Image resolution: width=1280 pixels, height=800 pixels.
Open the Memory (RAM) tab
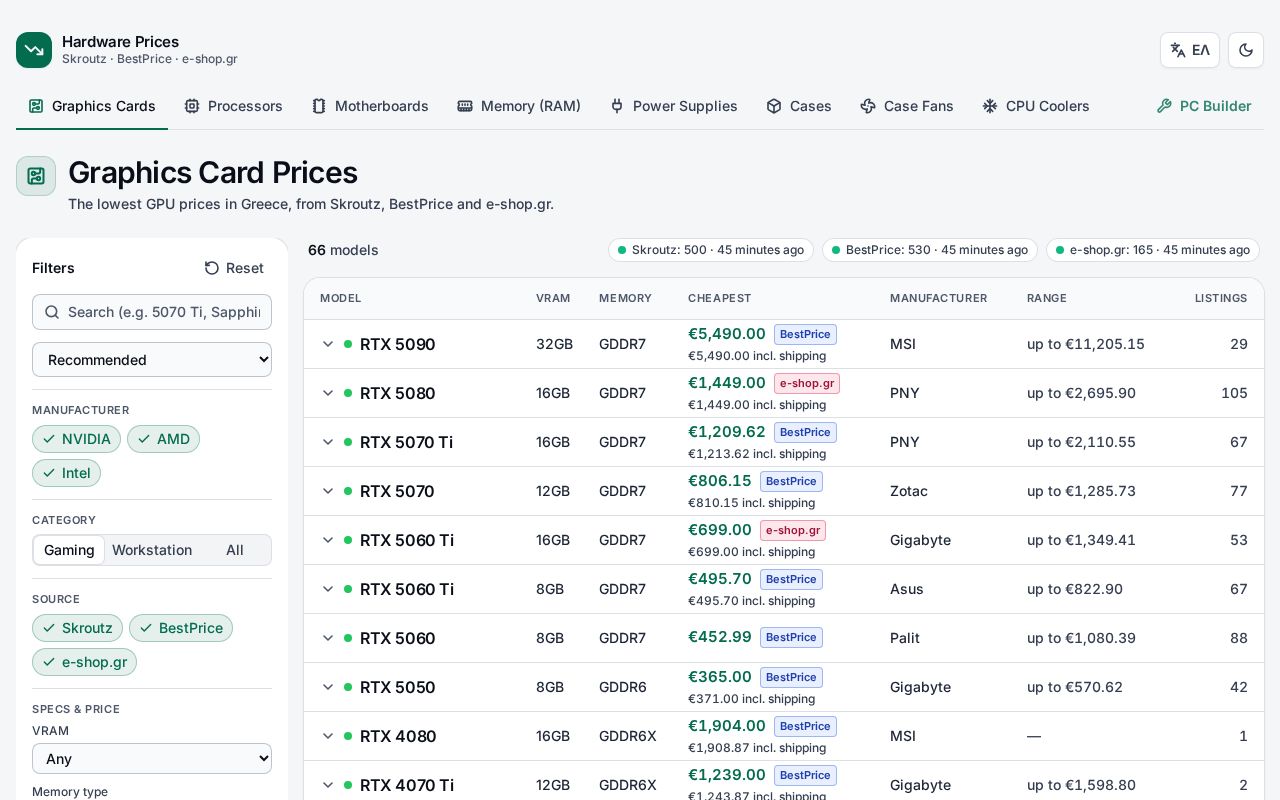(519, 106)
